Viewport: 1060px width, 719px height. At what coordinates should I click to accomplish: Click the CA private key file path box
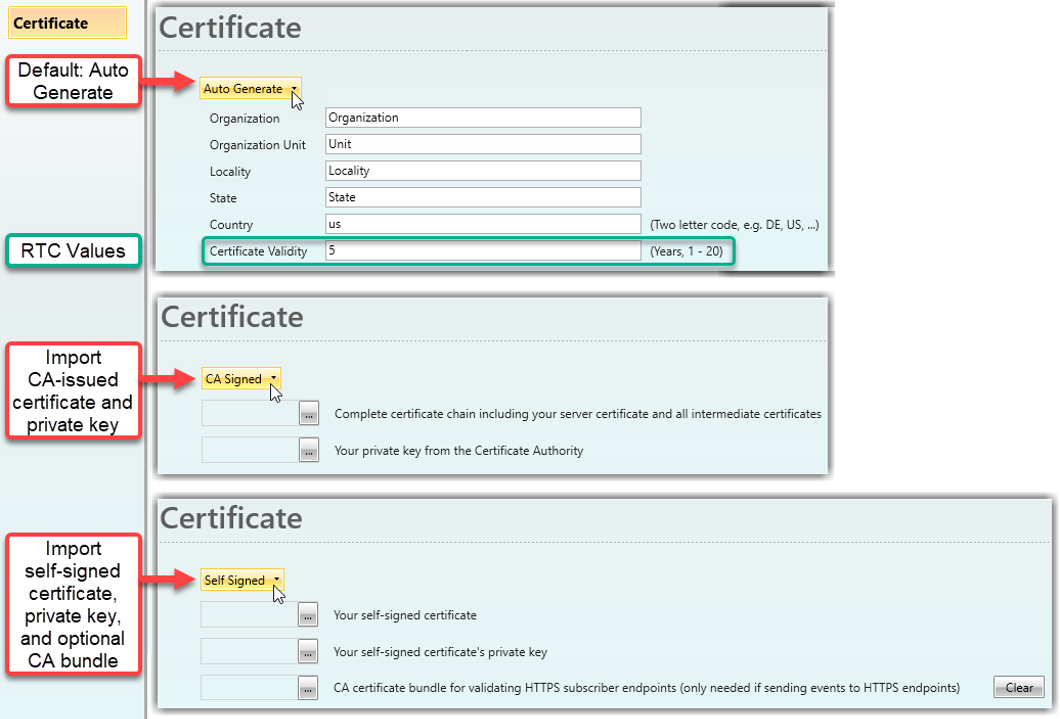point(250,451)
